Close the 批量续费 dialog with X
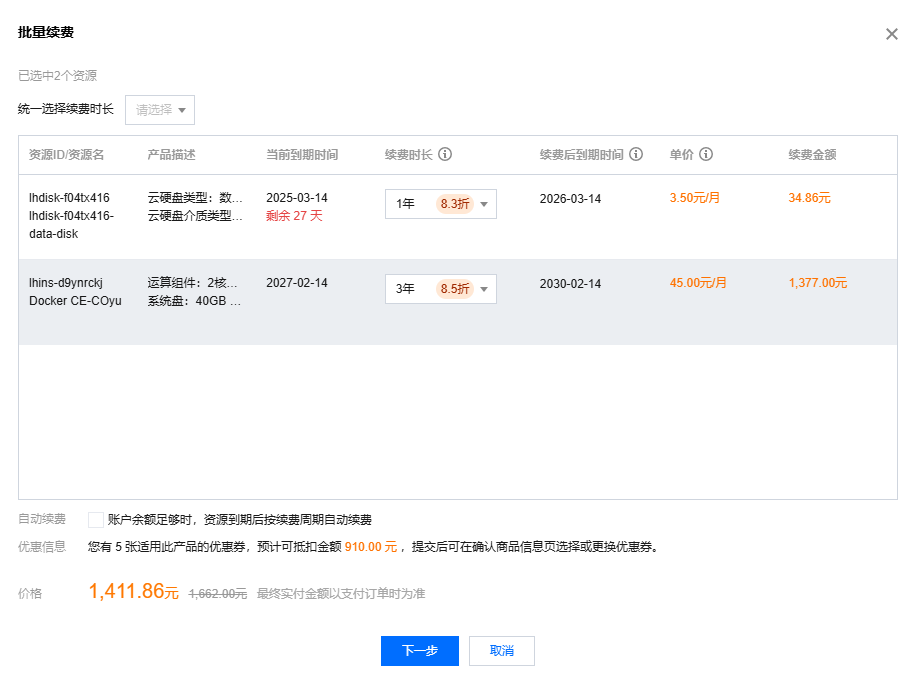The width and height of the screenshot is (915, 688). (892, 34)
